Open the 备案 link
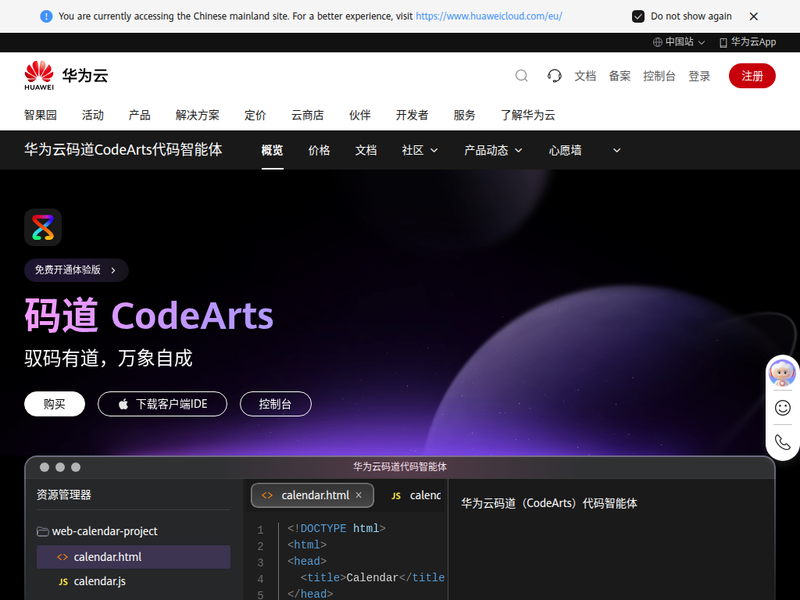The width and height of the screenshot is (800, 600). tap(619, 76)
